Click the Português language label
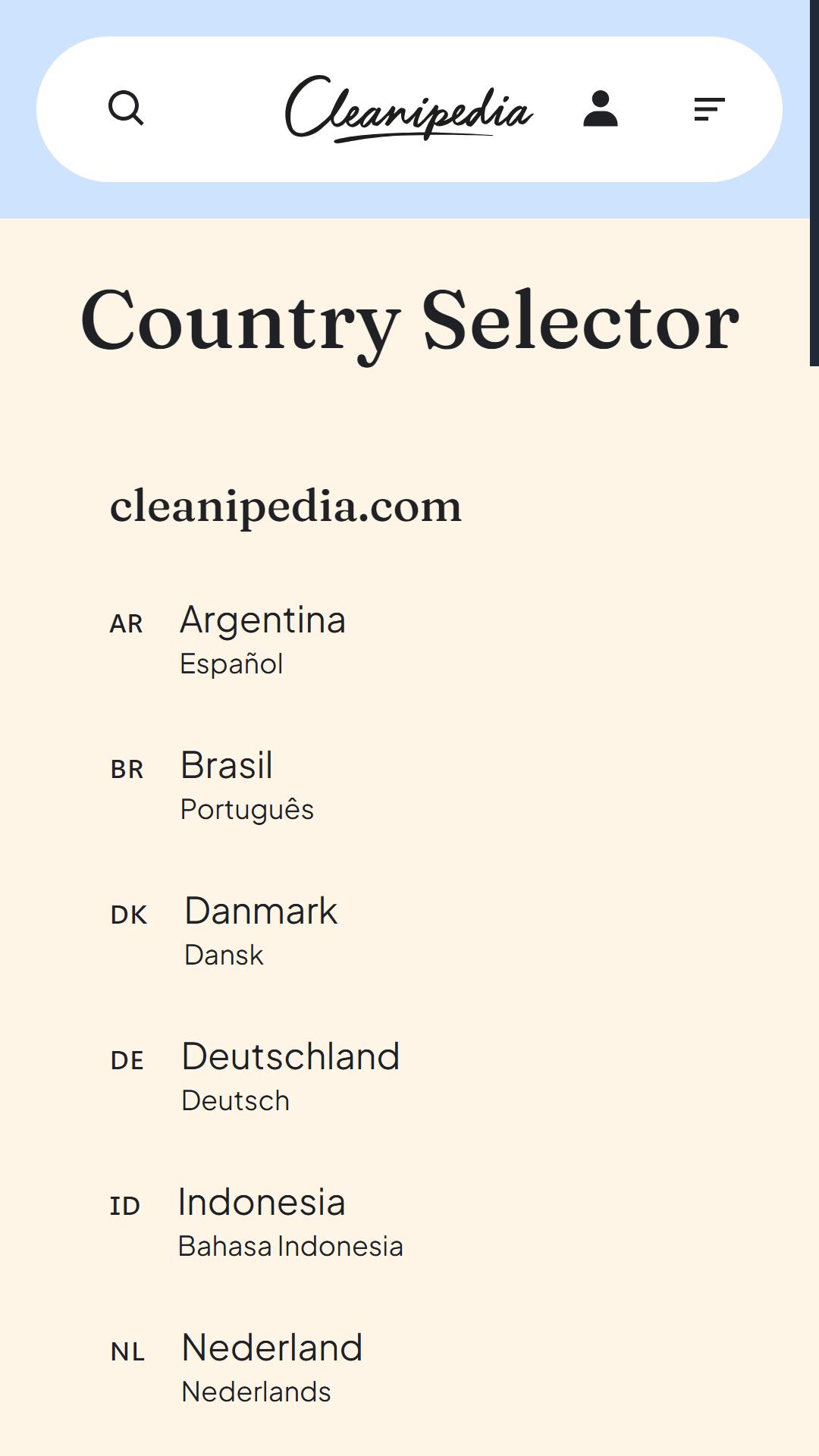This screenshot has height=1456, width=819. click(x=247, y=810)
